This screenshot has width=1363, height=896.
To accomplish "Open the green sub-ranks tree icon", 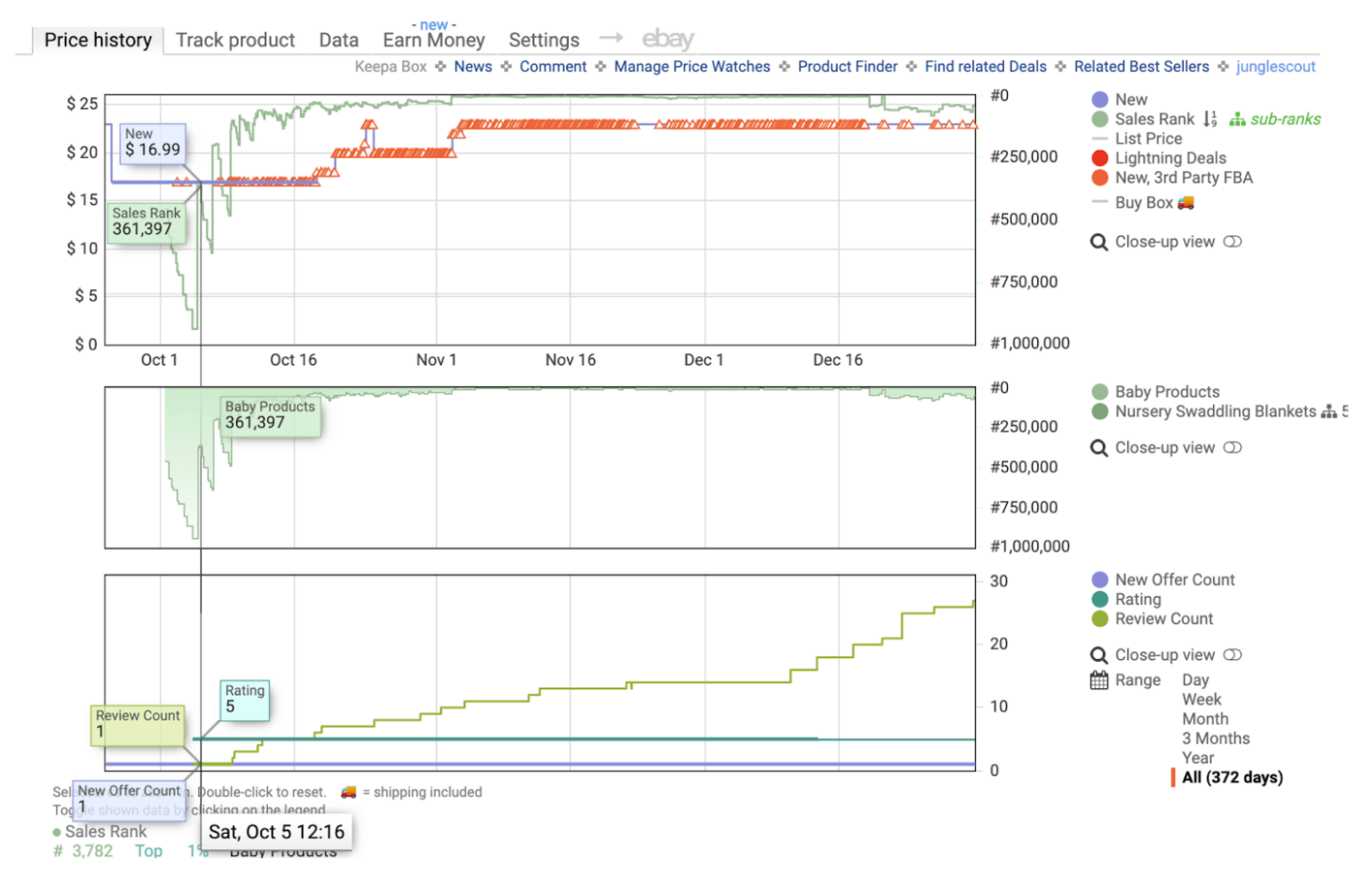I will [x=1237, y=119].
